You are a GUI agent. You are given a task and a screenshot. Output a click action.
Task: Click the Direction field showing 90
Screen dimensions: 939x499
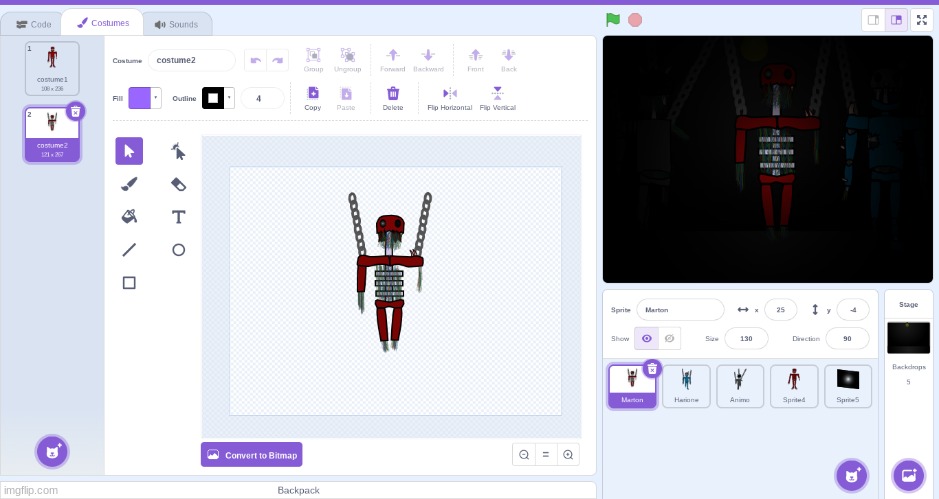[847, 338]
